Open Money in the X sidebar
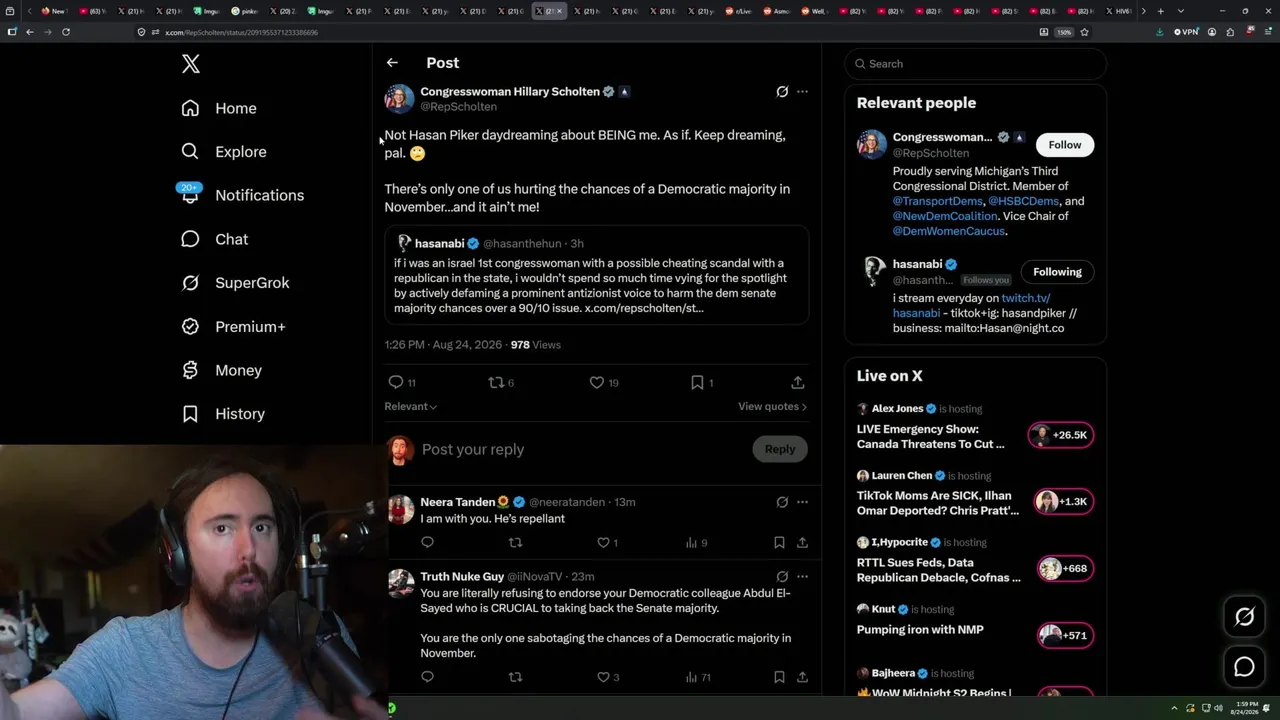 [222, 370]
